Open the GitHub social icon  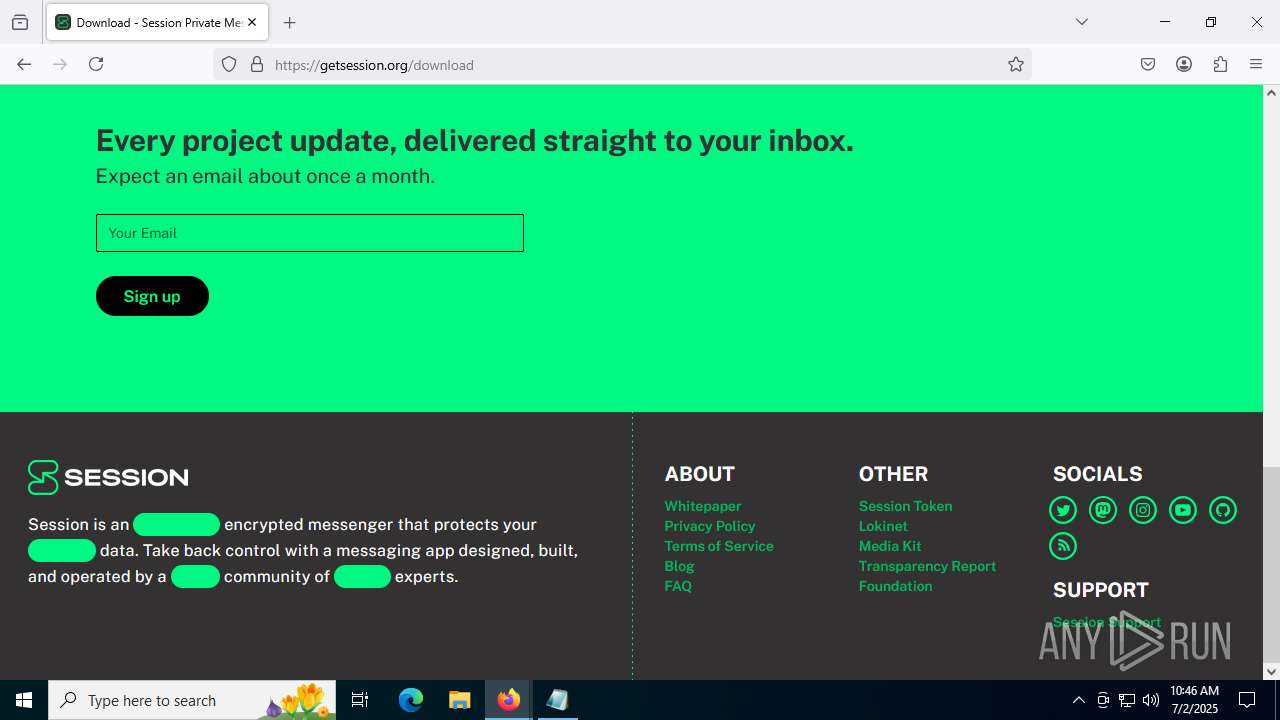pyautogui.click(x=1223, y=510)
